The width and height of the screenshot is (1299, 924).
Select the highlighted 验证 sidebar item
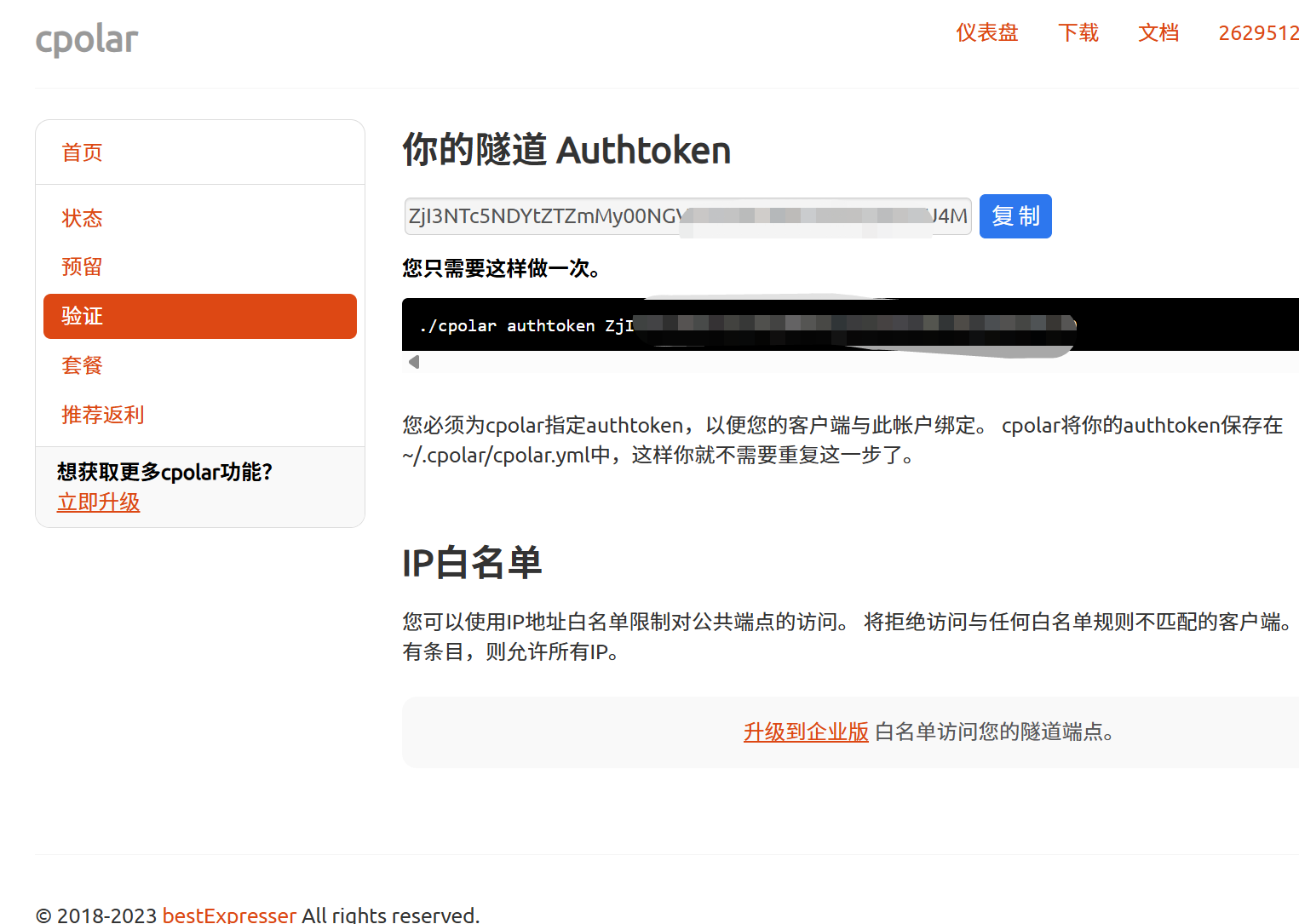click(x=82, y=316)
